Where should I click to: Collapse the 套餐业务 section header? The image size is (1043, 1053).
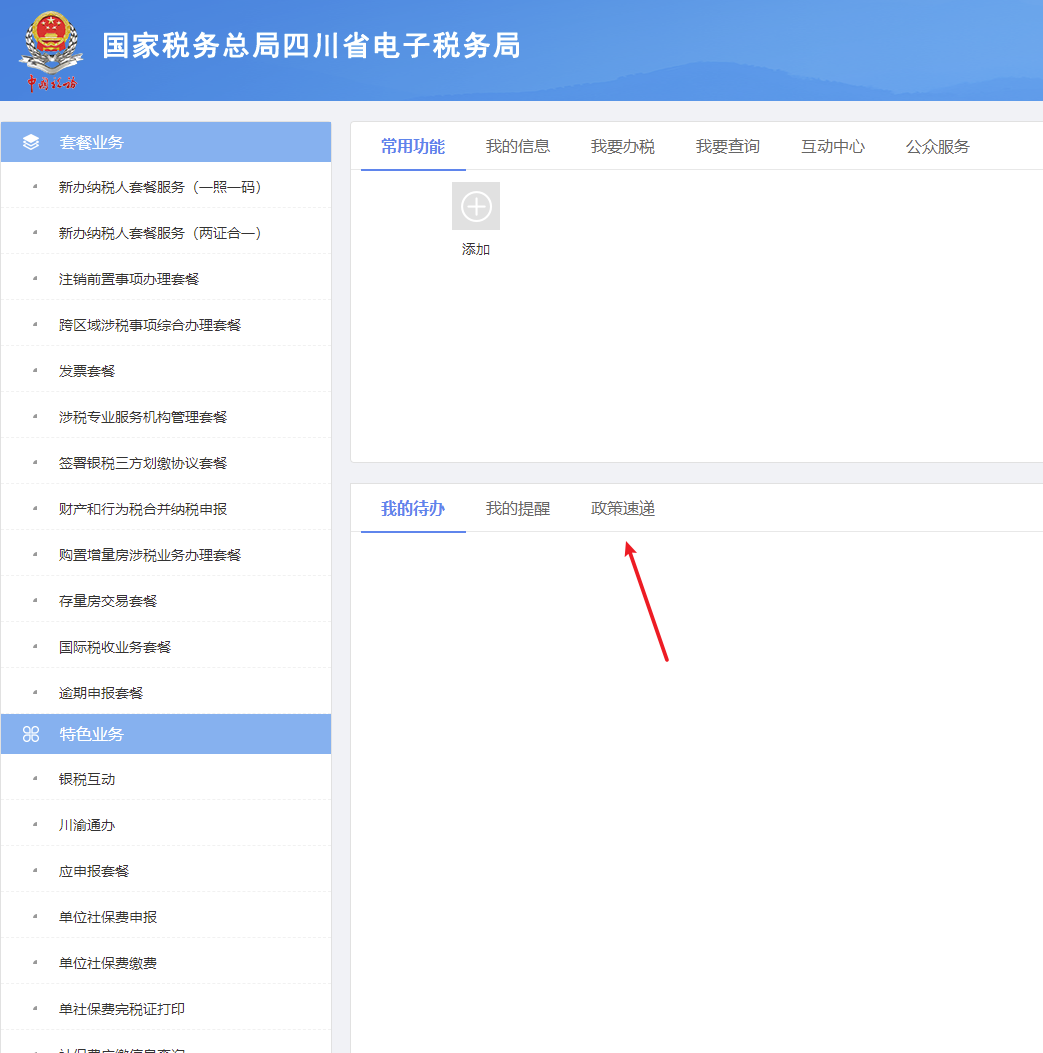point(166,142)
